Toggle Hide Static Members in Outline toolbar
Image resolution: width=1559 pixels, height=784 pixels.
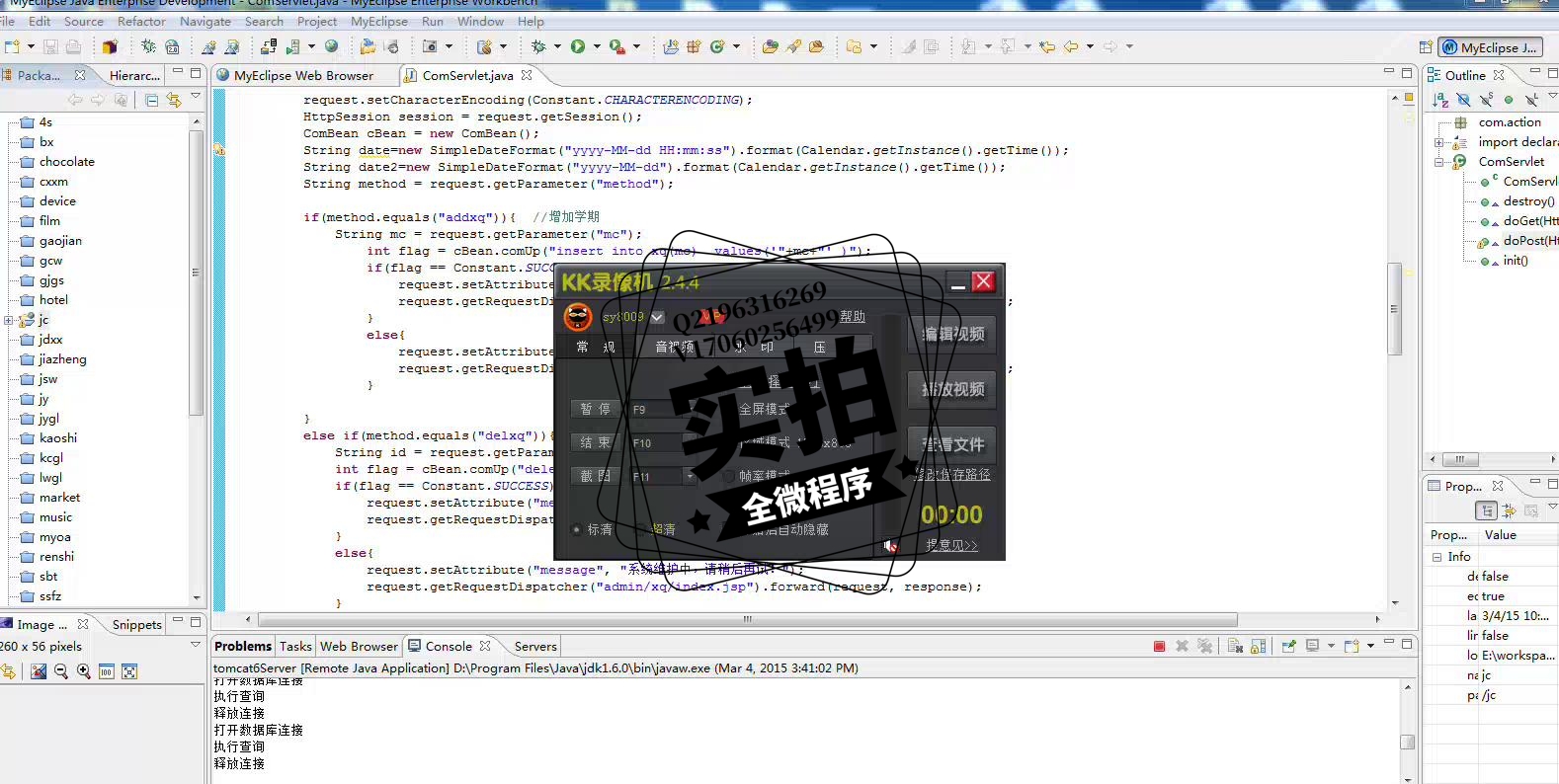point(1486,100)
